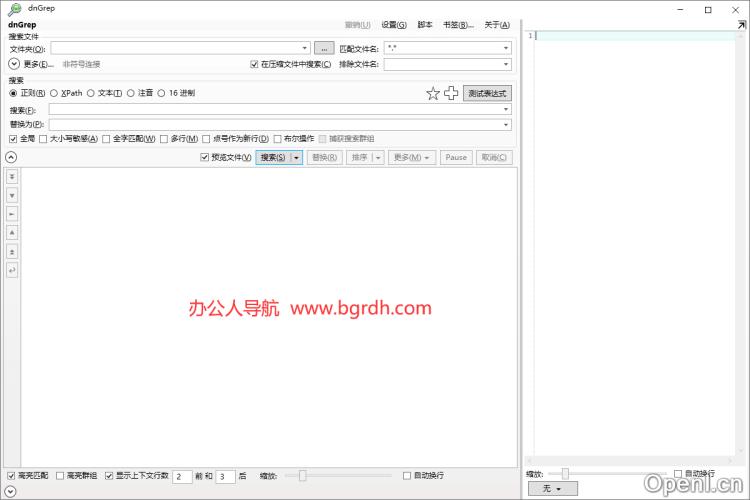Viewport: 750px width, 500px height.
Task: Click the 搜索(S) button
Action: (x=272, y=157)
